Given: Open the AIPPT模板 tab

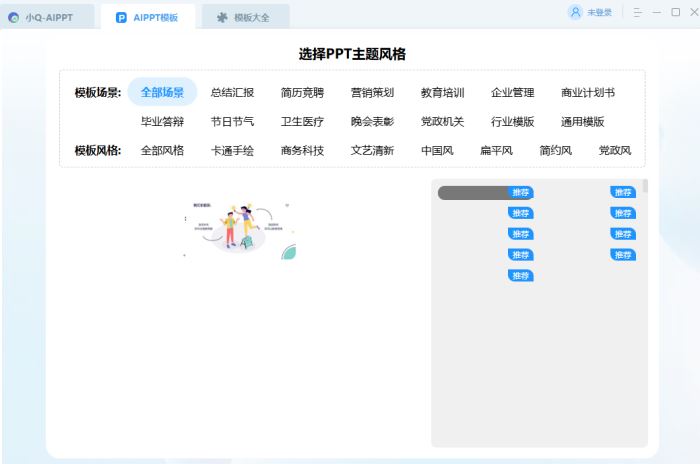Looking at the screenshot, I should (148, 17).
